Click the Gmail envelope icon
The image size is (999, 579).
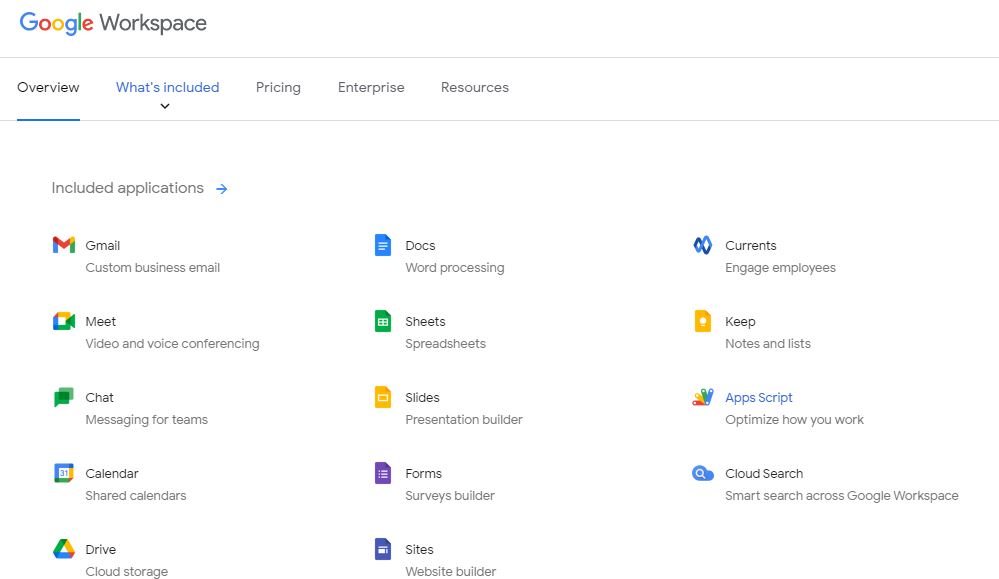click(64, 245)
